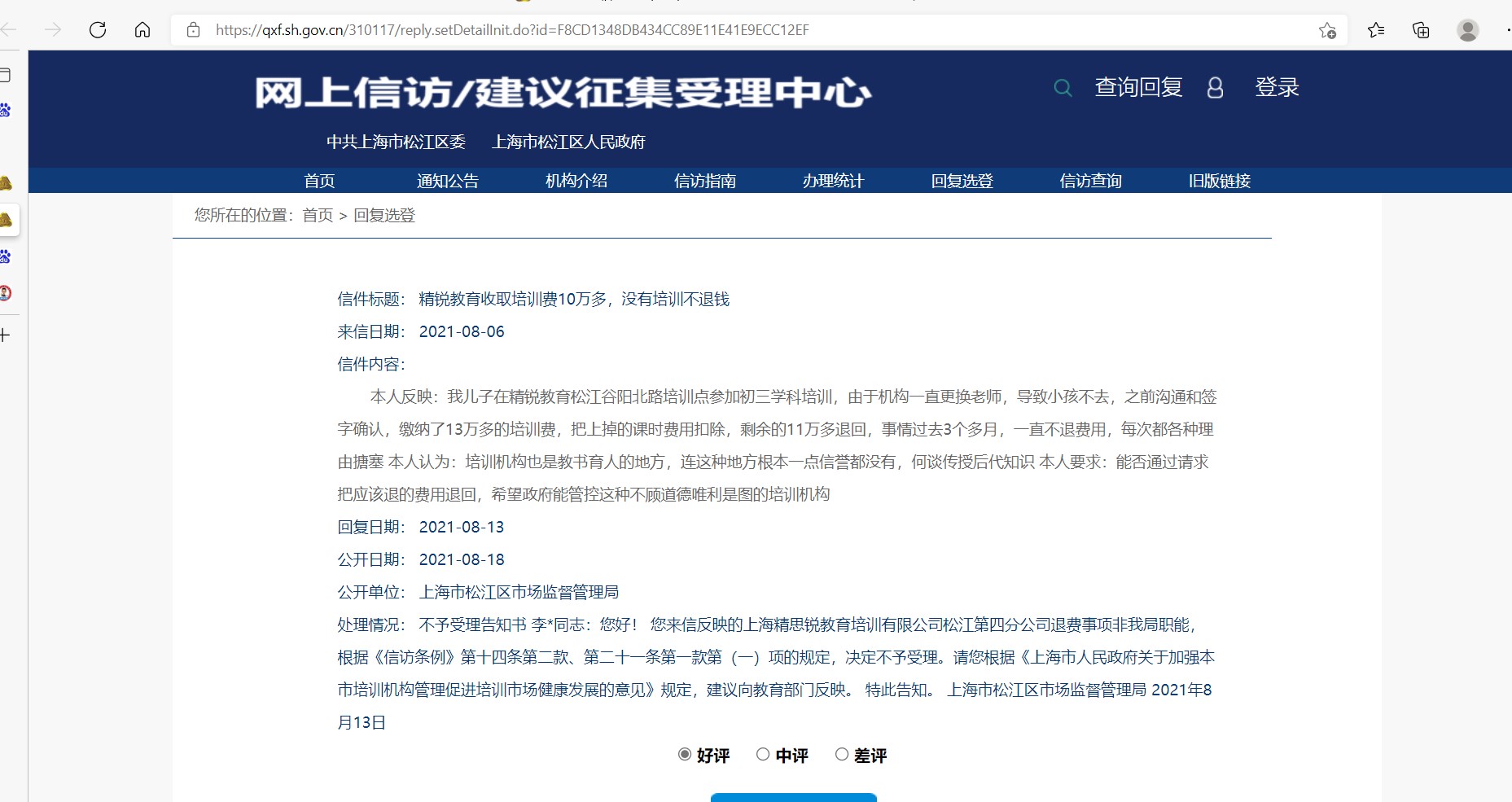1512x802 pixels.
Task: Select the 差评 radio button
Action: pyautogui.click(x=842, y=755)
